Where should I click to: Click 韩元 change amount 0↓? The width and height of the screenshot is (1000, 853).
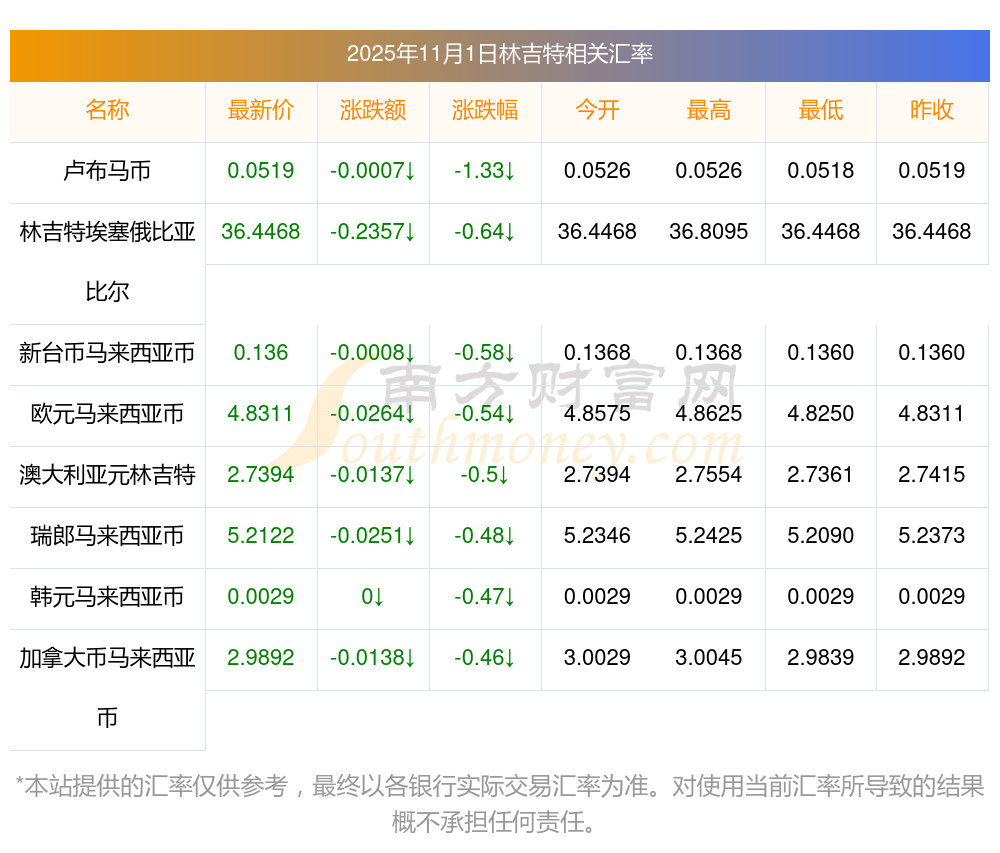click(373, 597)
